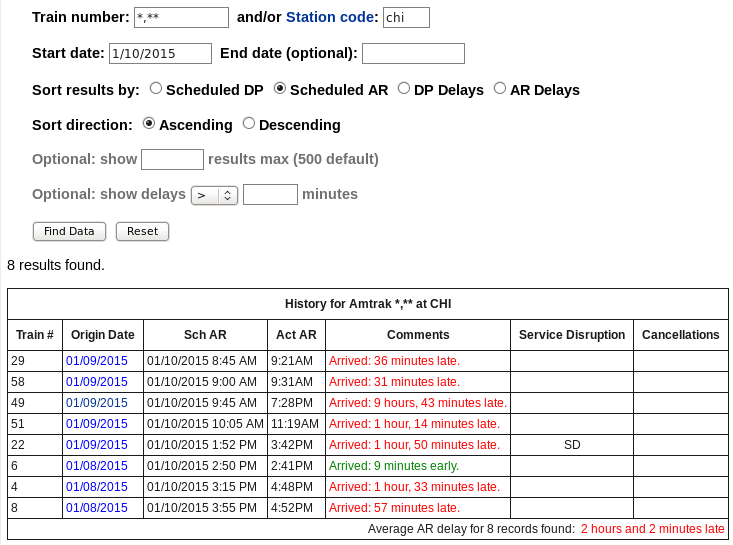Click the Service Disruption column header
This screenshot has height=545, width=733.
(572, 335)
